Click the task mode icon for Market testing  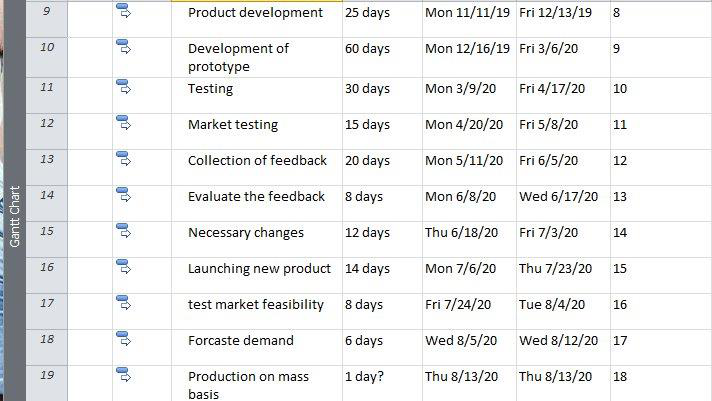(124, 123)
